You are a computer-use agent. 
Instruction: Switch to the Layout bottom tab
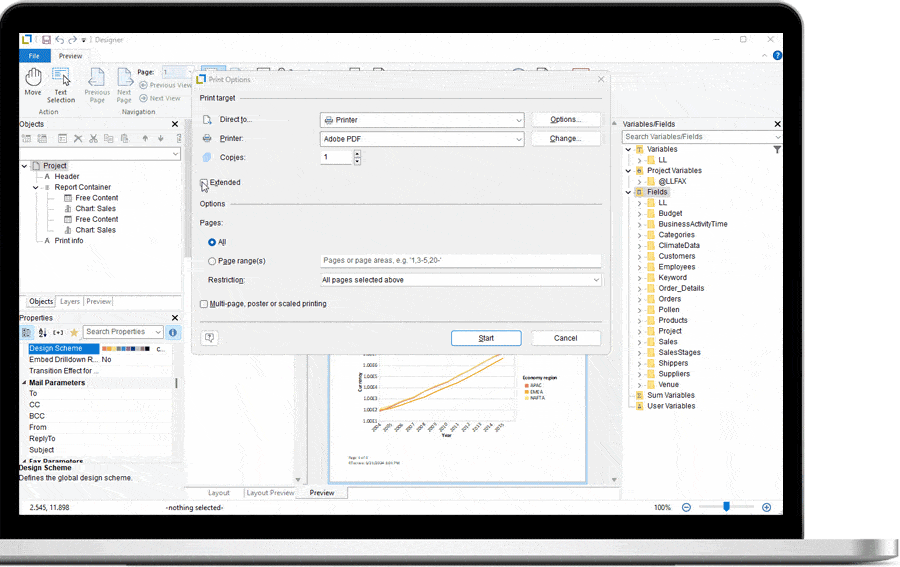pyautogui.click(x=219, y=493)
